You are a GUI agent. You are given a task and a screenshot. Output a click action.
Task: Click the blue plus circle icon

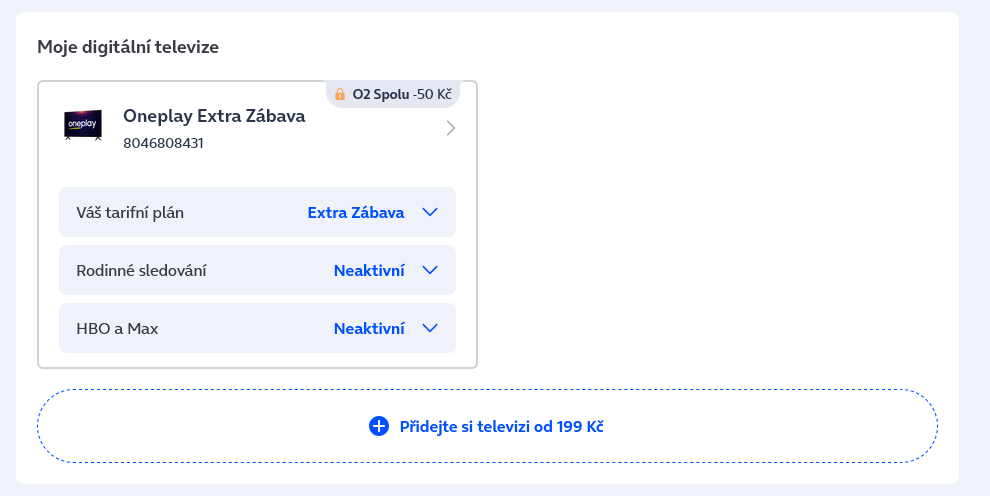[x=379, y=426]
